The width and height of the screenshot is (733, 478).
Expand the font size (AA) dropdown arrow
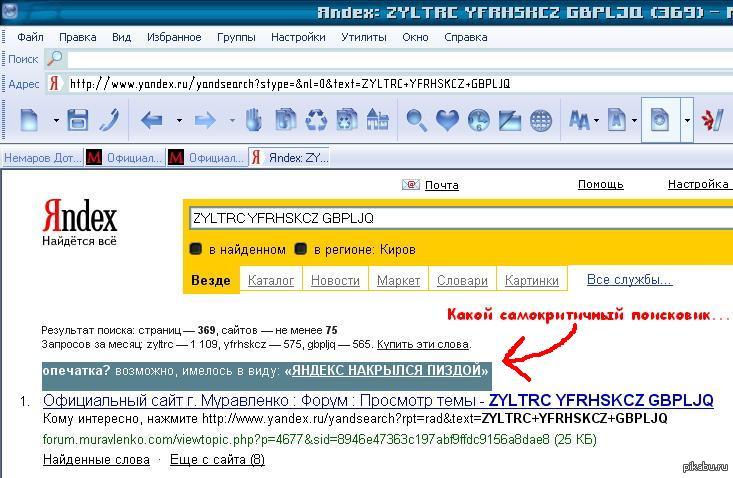pyautogui.click(x=596, y=121)
